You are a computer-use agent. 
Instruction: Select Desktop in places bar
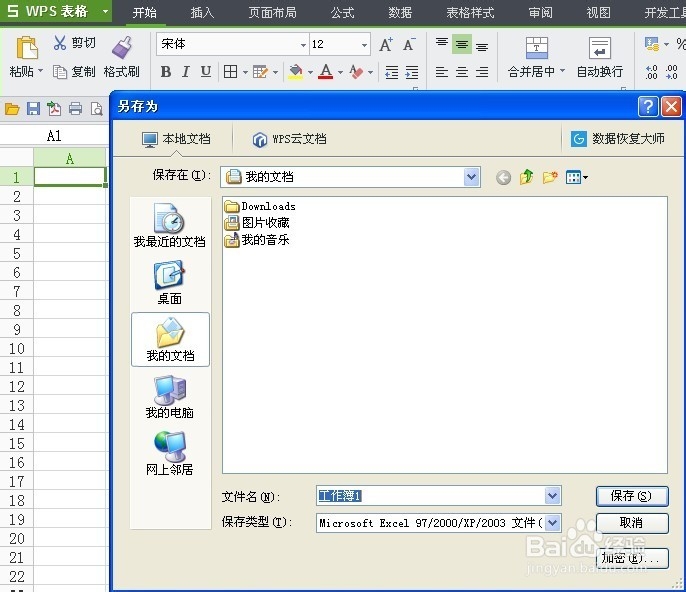(x=169, y=283)
